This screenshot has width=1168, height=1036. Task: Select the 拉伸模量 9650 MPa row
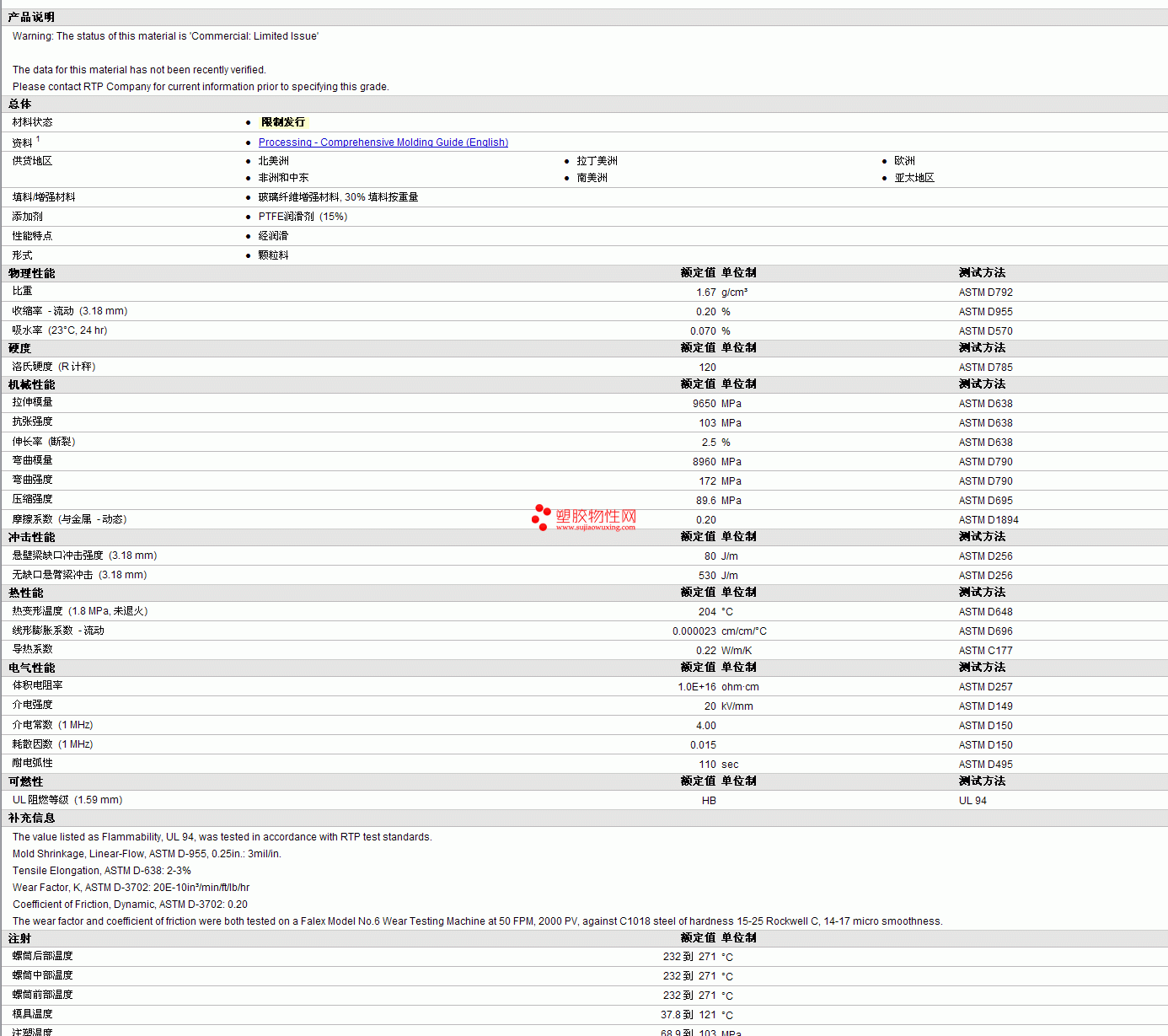click(x=584, y=403)
